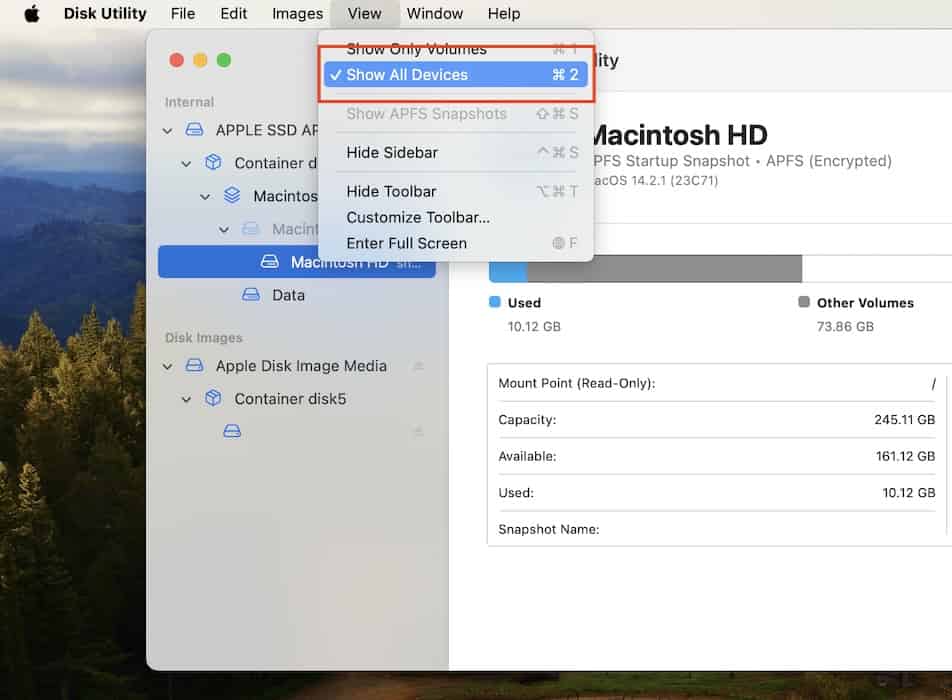This screenshot has width=952, height=700.
Task: Select Customize Toolbar… from the View menu
Action: [418, 217]
